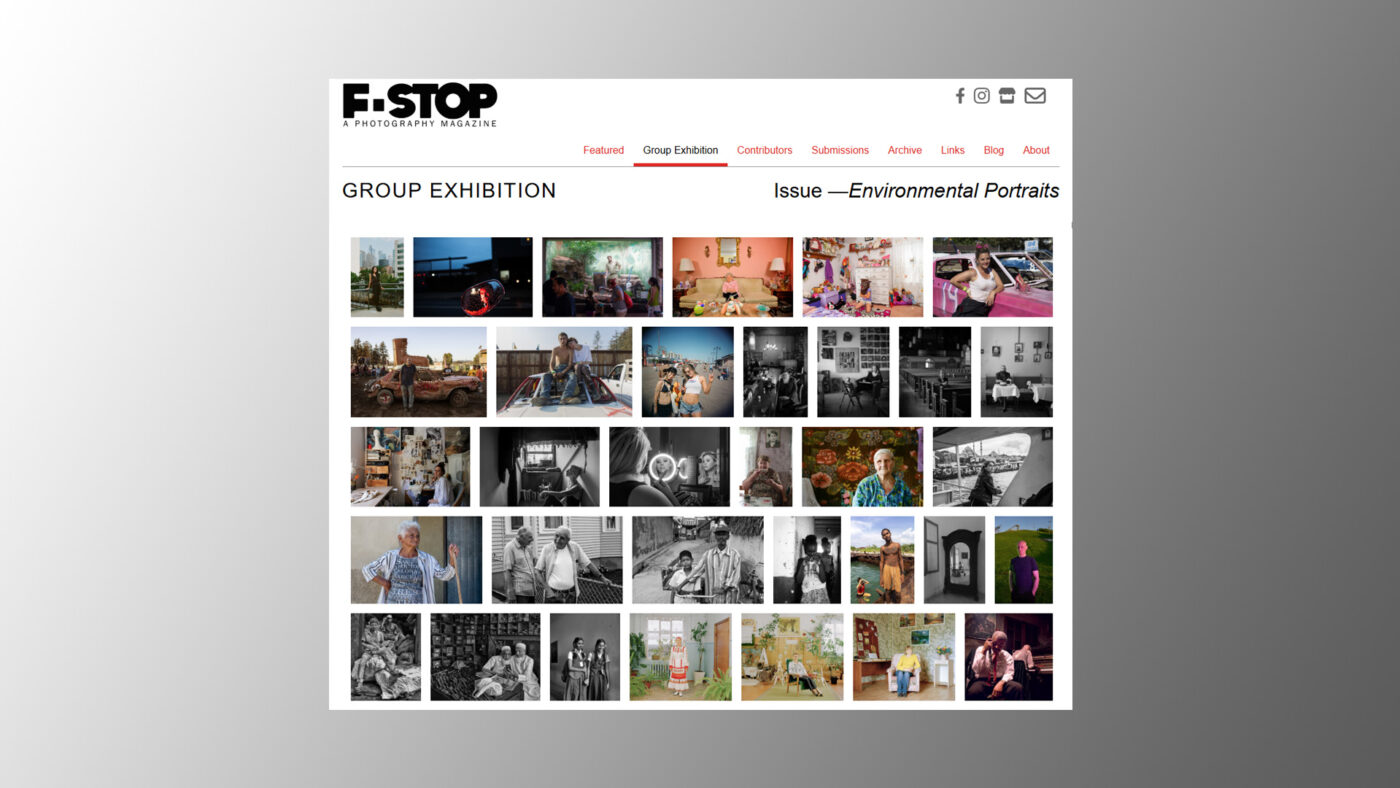View the man in purple on grass
The image size is (1400, 788).
[x=1023, y=560]
